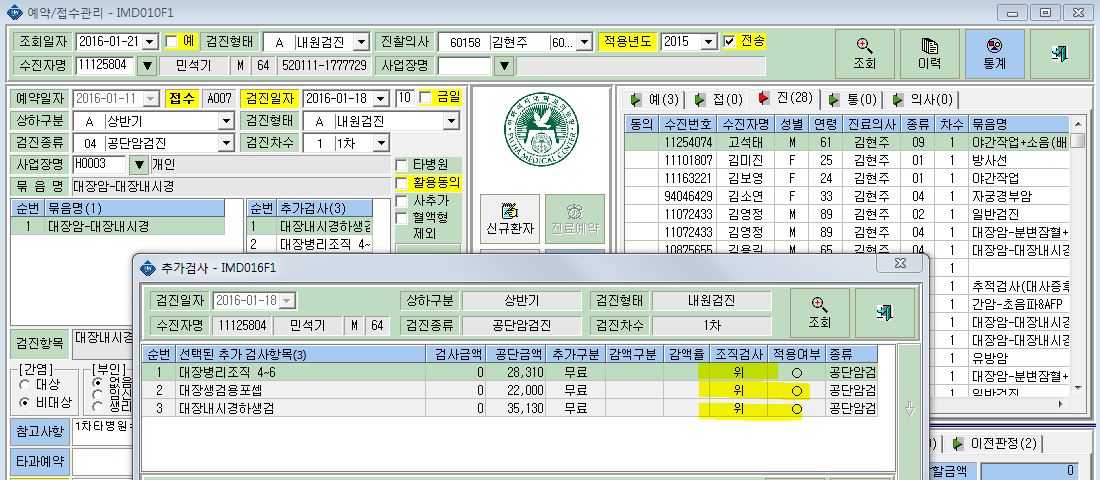Select the 대상 radio button under 간염
1100x480 pixels.
pyautogui.click(x=25, y=385)
